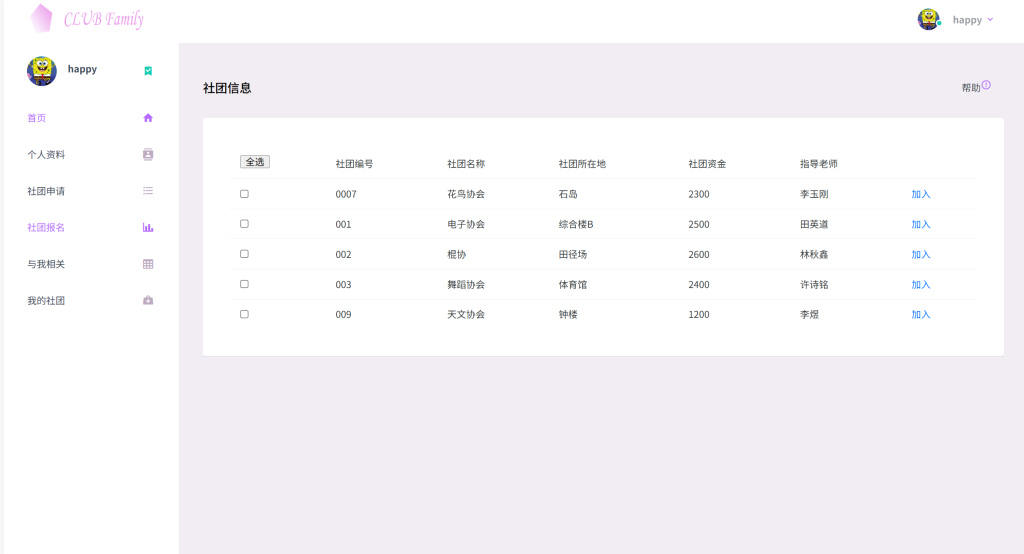Image resolution: width=1024 pixels, height=554 pixels.
Task: Click the briefcase icon beside 我的社团
Action: 148,301
